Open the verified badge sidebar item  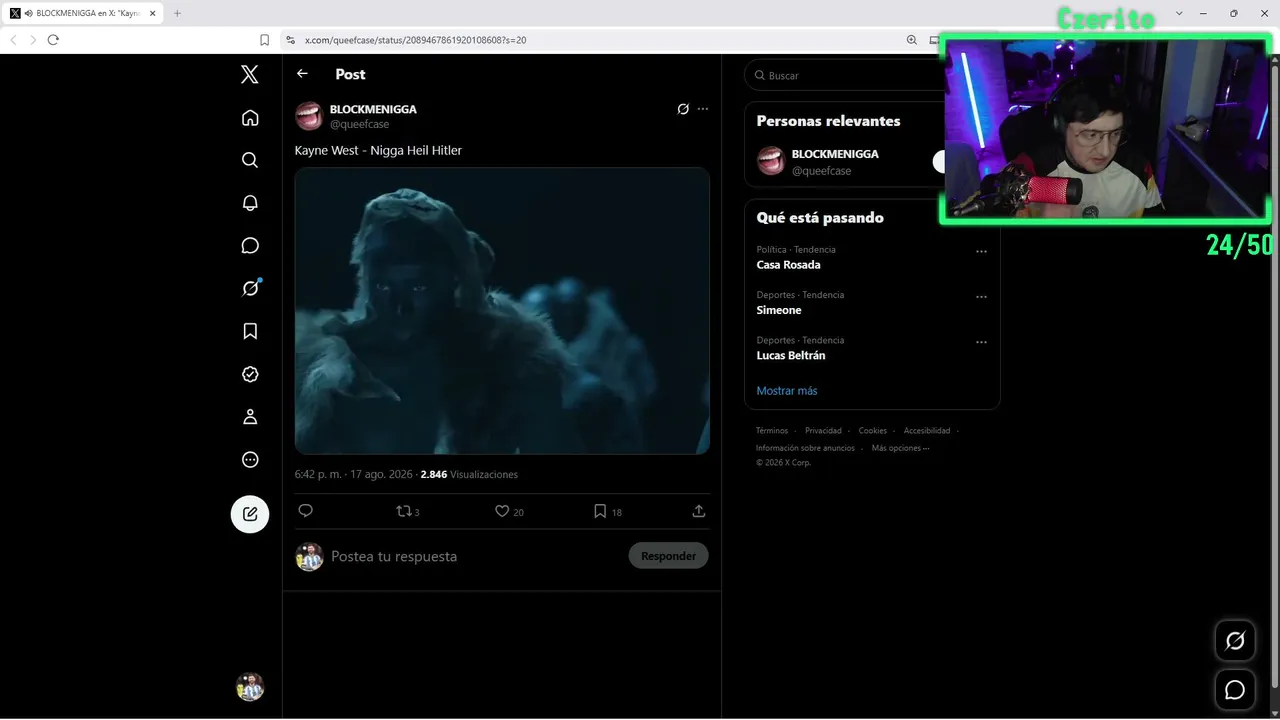click(x=250, y=374)
